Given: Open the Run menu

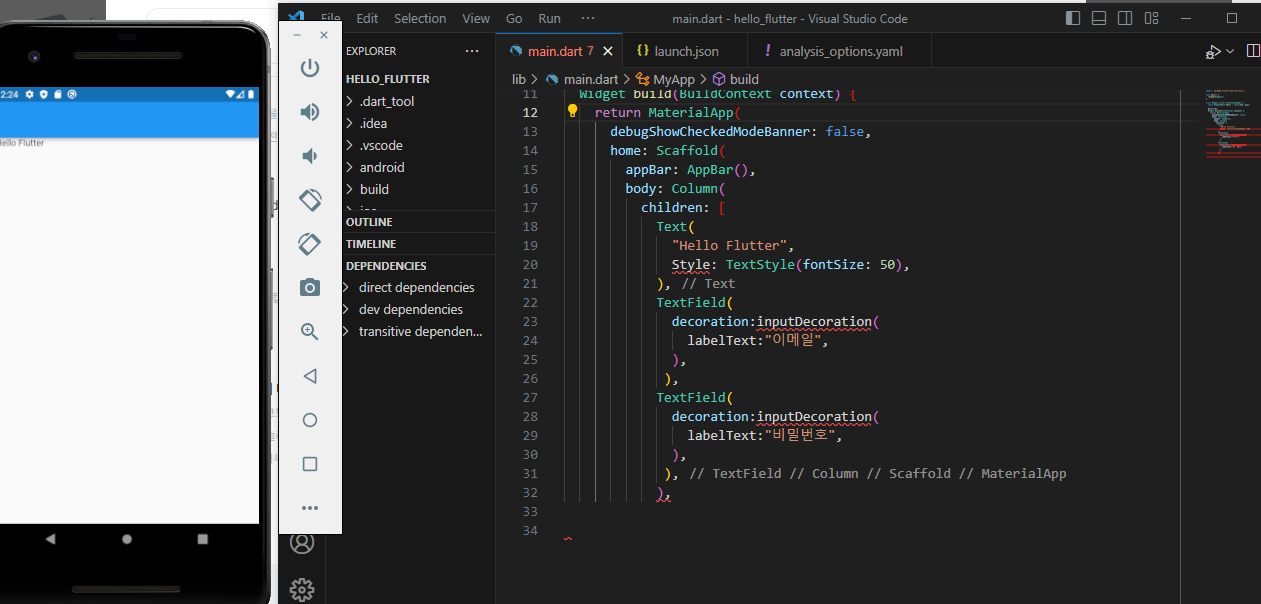Looking at the screenshot, I should (549, 18).
